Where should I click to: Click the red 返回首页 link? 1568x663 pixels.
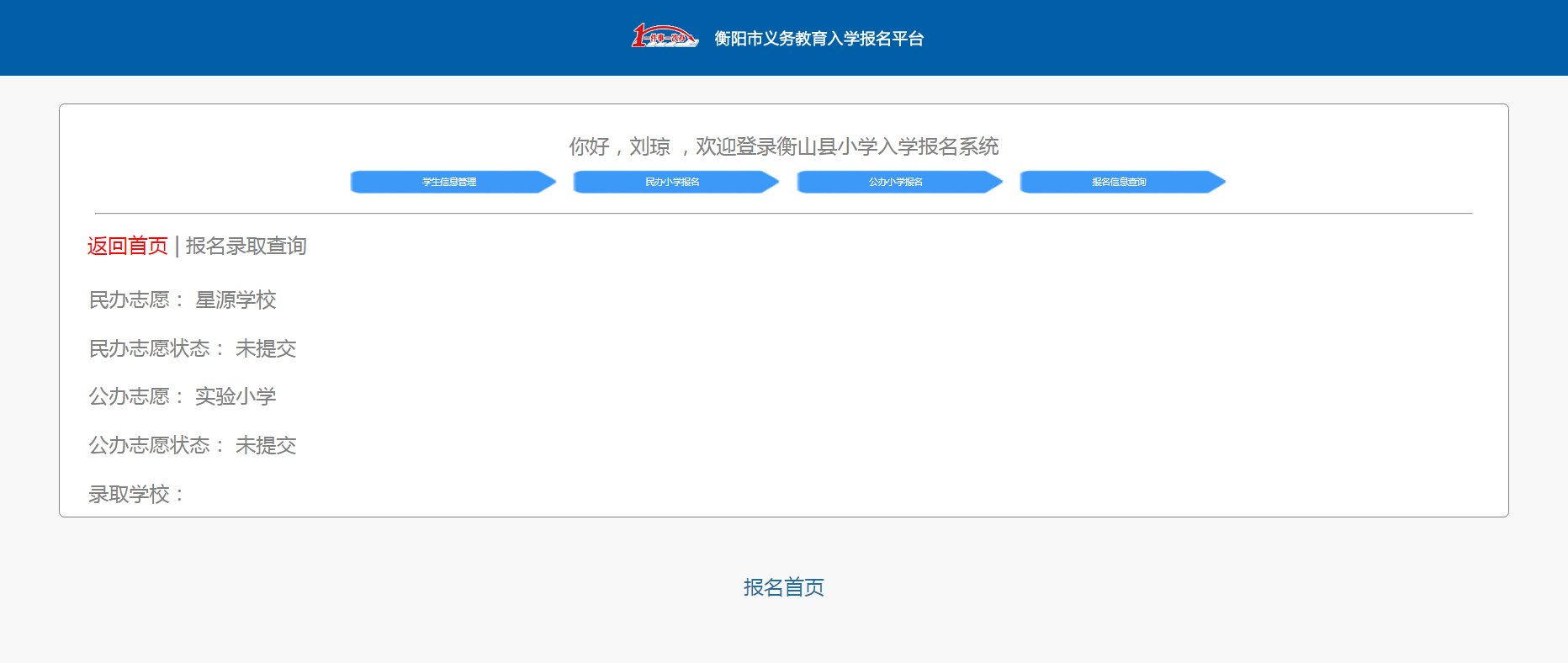(x=128, y=246)
